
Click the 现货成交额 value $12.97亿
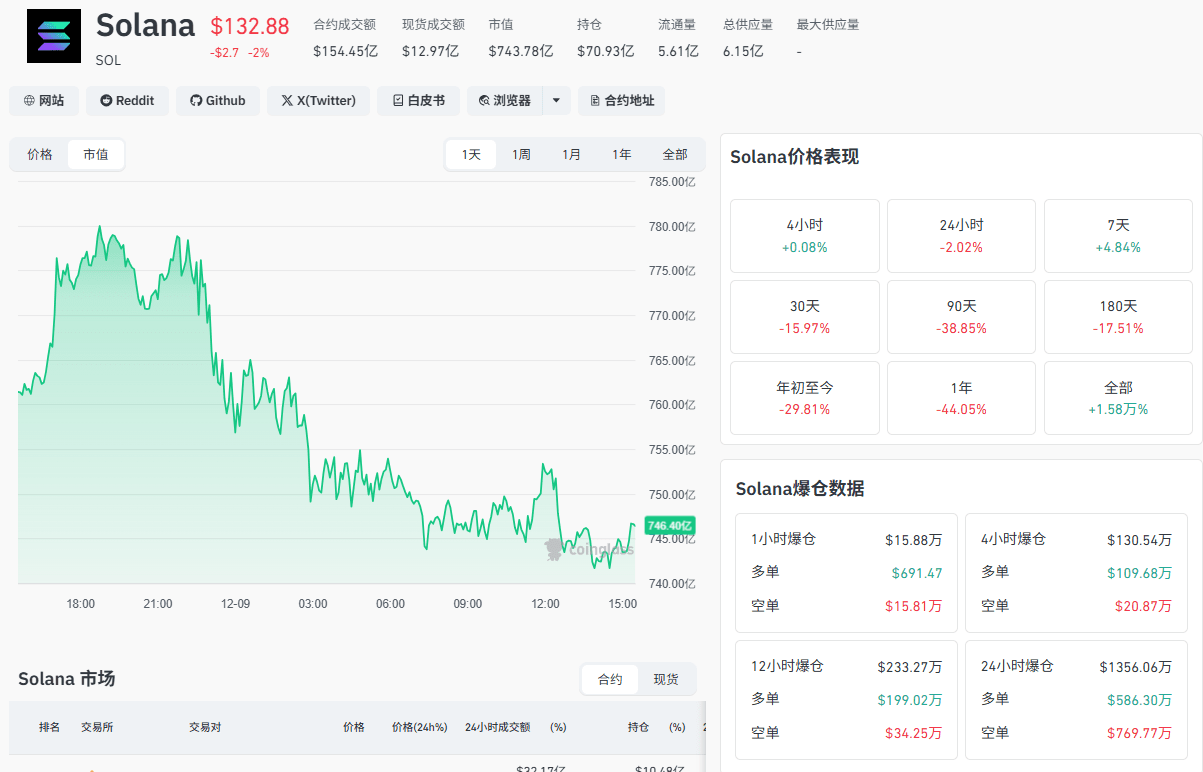coord(431,51)
